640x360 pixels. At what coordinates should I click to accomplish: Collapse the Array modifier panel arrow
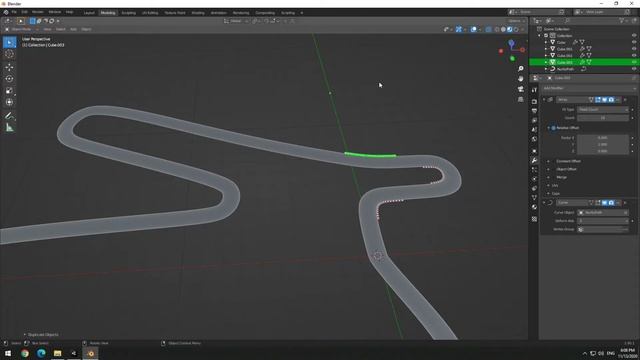coord(544,100)
